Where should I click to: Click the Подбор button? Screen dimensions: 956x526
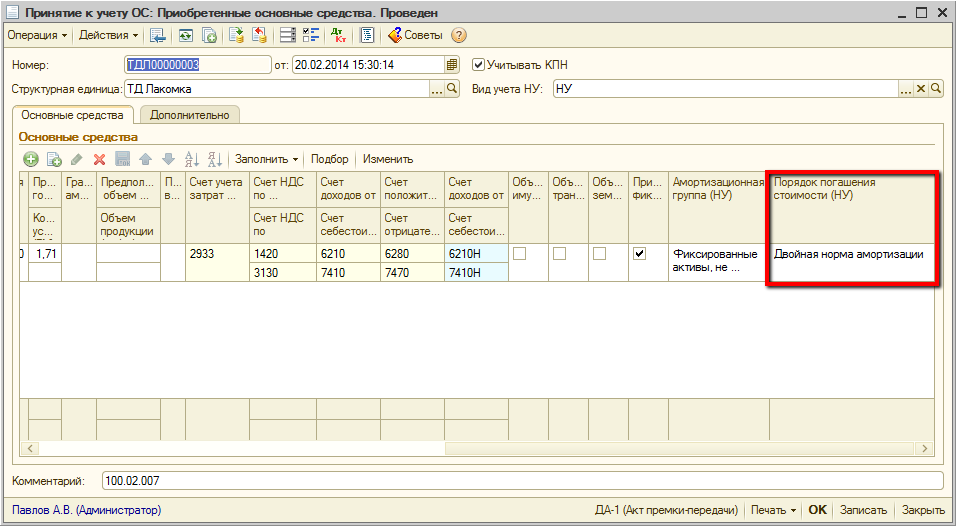click(329, 159)
